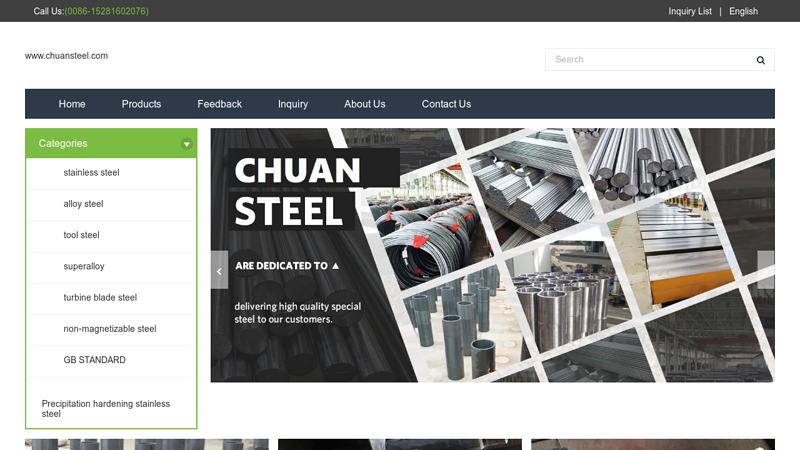Show previous banner slide arrow
This screenshot has height=450, width=800.
click(219, 270)
